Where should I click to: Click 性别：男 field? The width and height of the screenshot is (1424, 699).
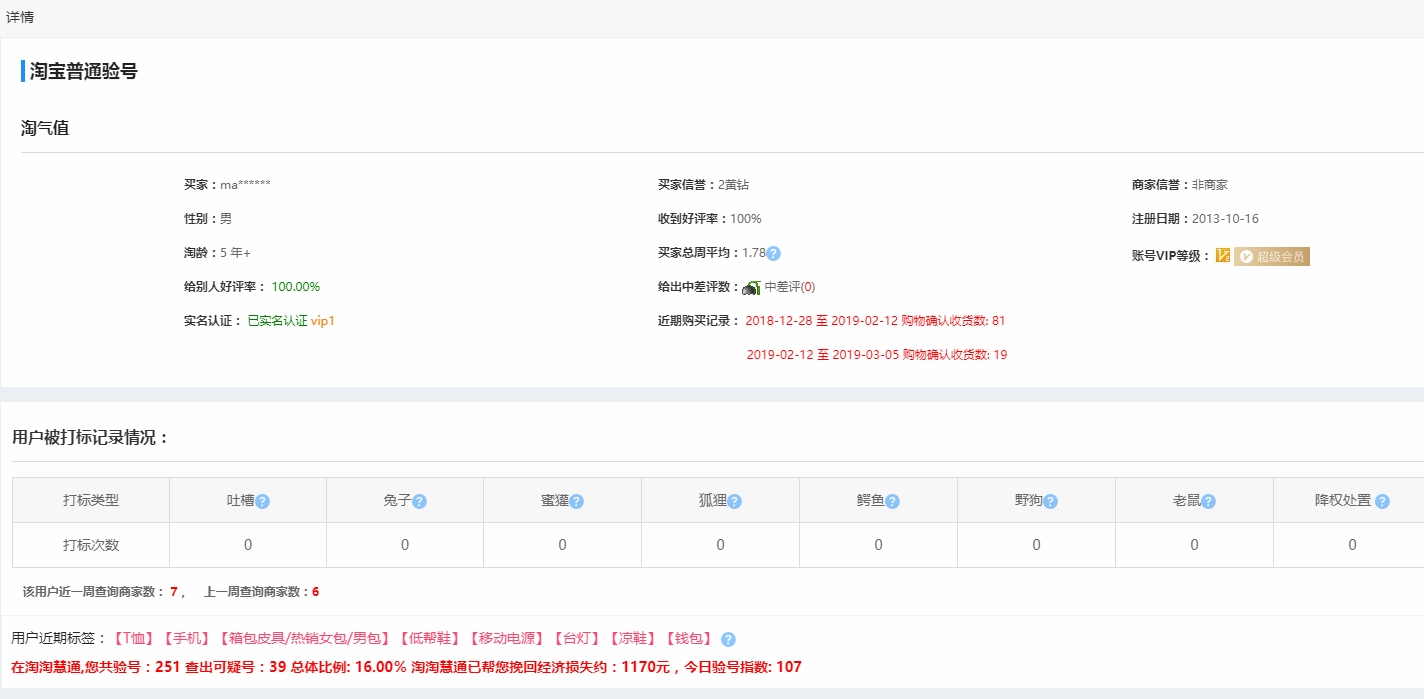(x=207, y=219)
